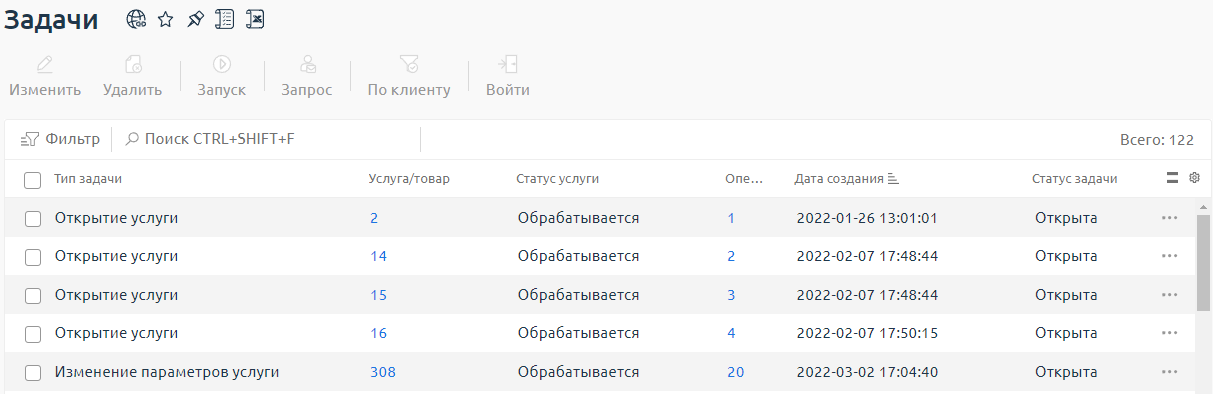1213x394 pixels.
Task: Open operation link 2 in service 14 row
Action: 731,256
